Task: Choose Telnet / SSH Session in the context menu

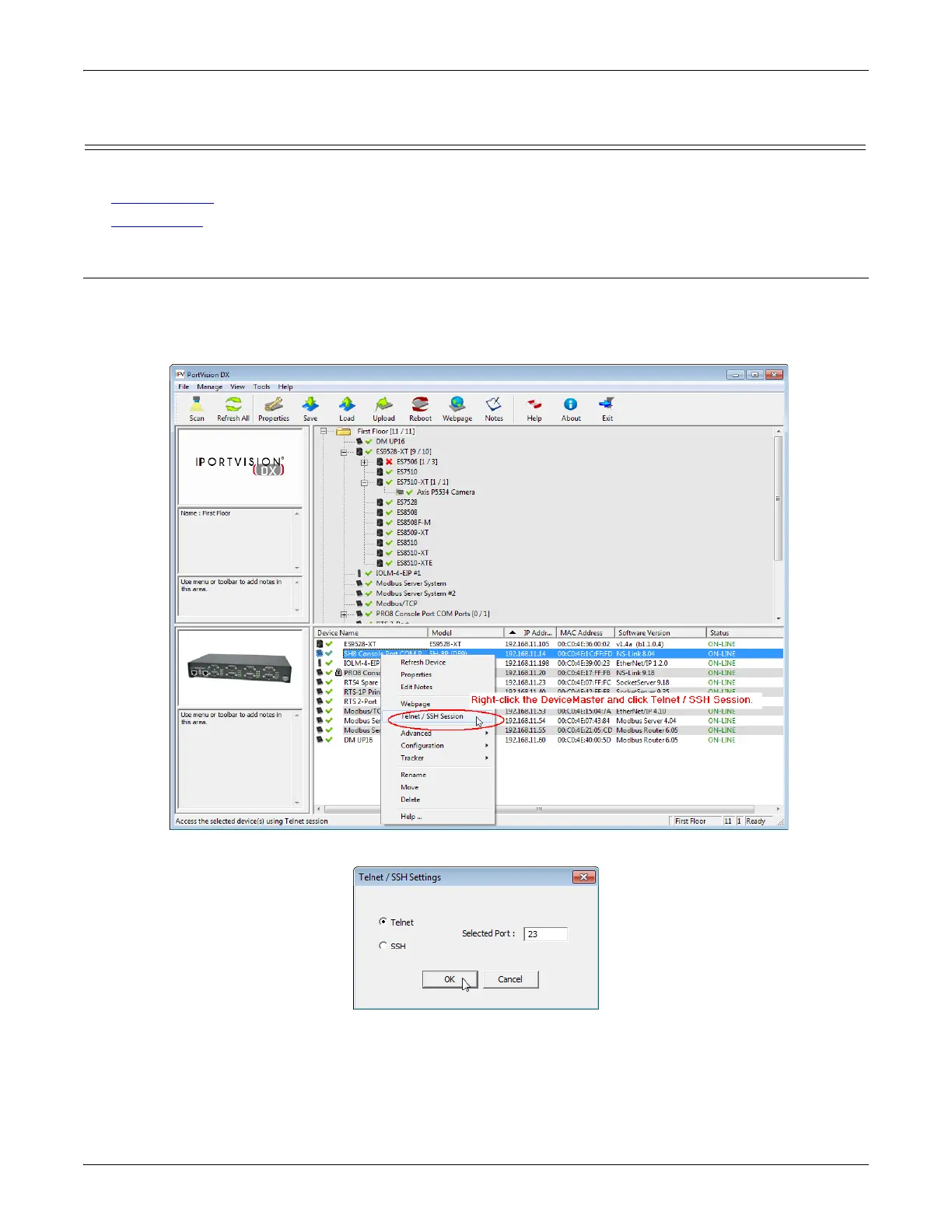Action: point(439,716)
